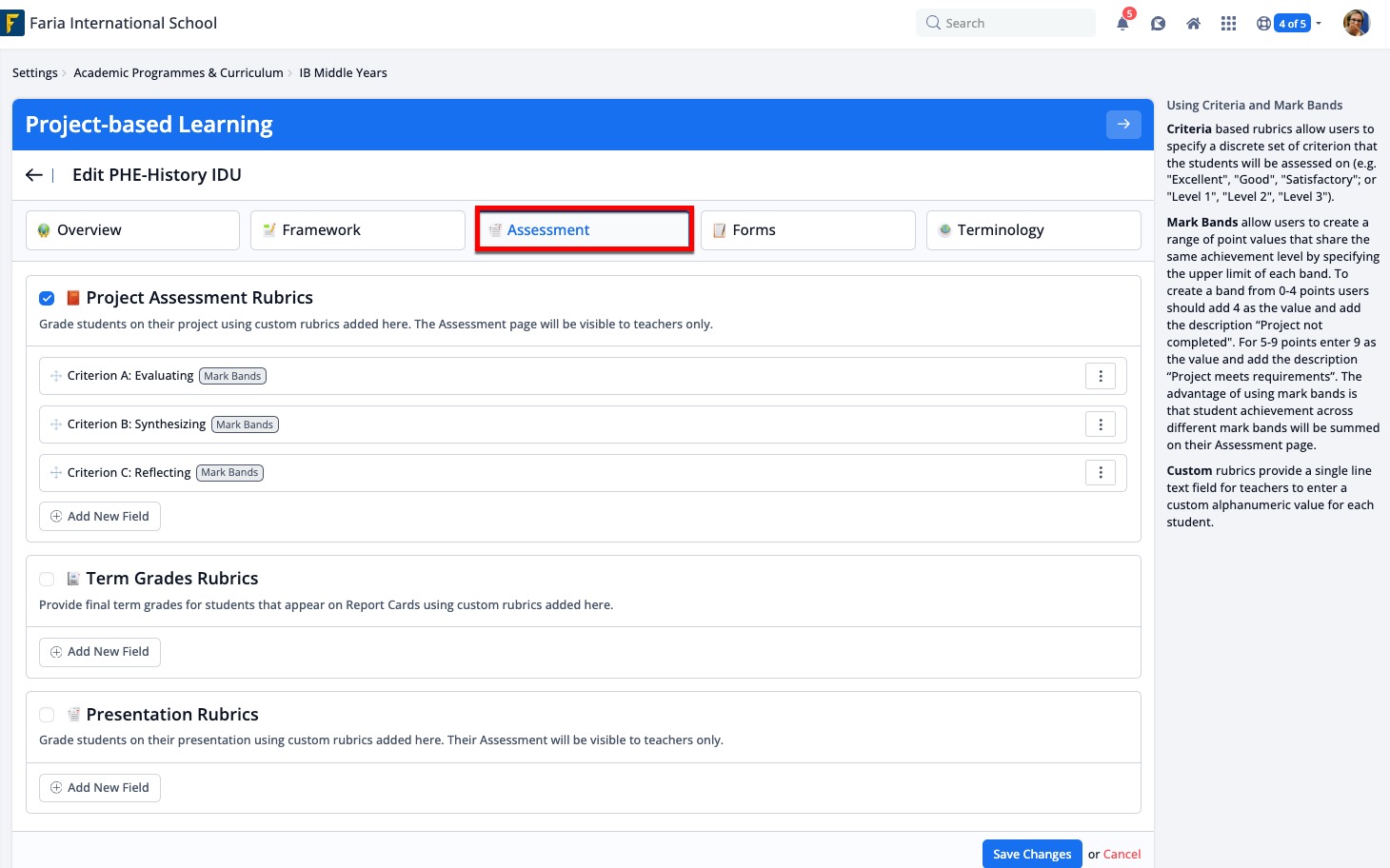Open options menu for Criterion A: Evaluating
Viewport: 1390px width, 868px height.
tap(1101, 376)
